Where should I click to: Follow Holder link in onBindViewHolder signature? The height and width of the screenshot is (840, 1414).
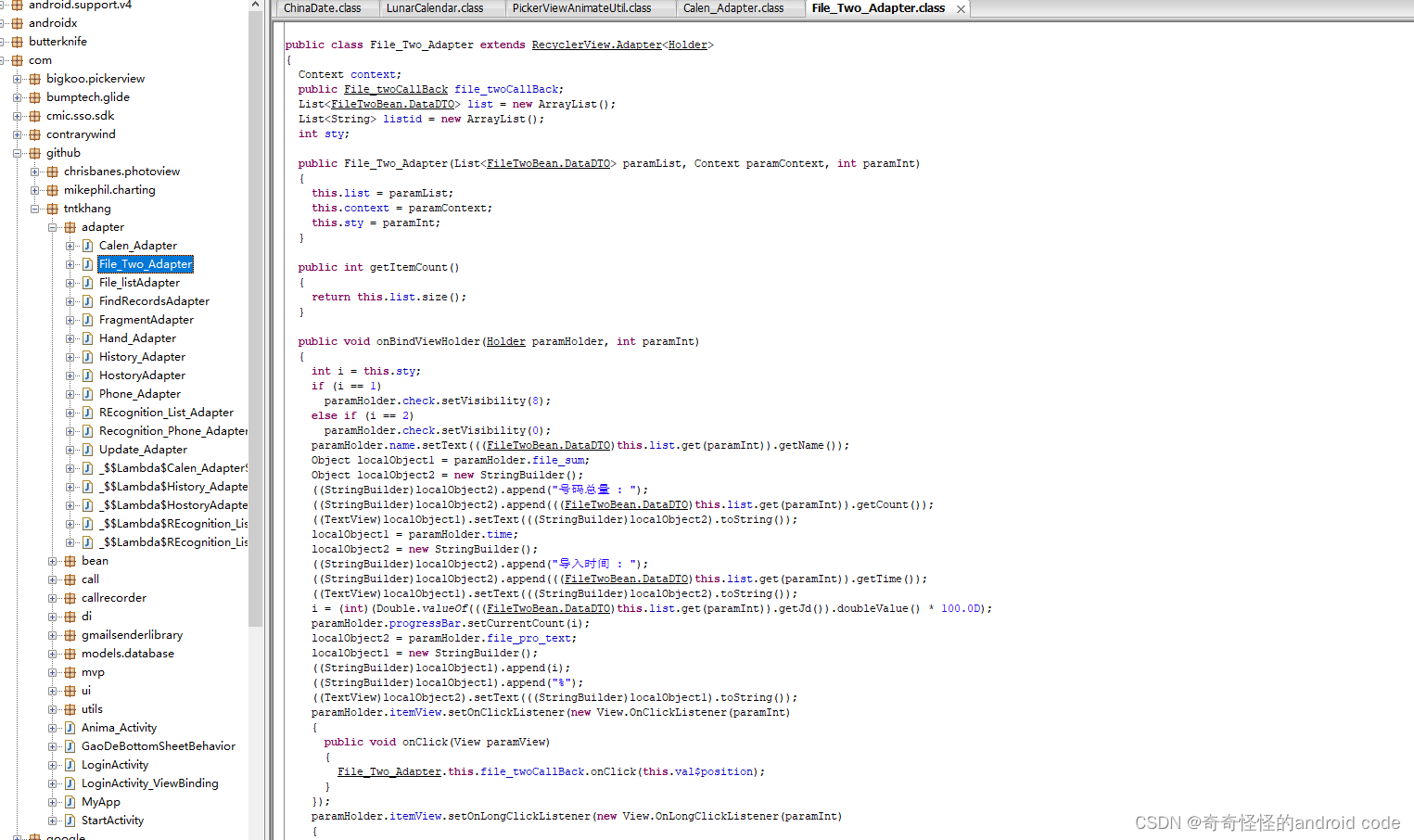pyautogui.click(x=506, y=341)
